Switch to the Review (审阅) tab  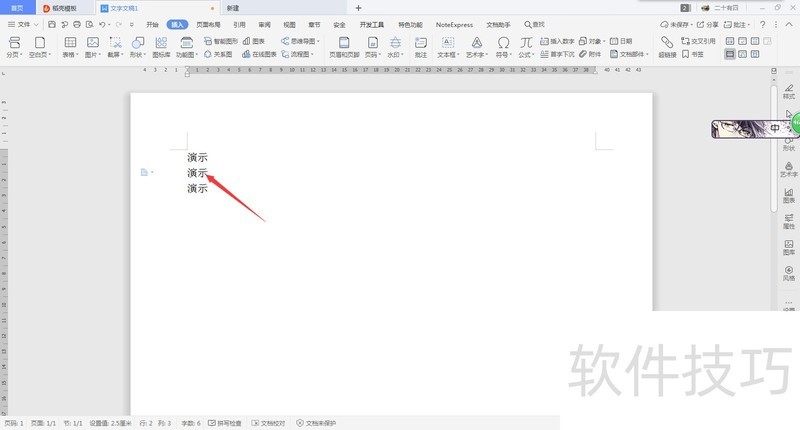pyautogui.click(x=264, y=24)
